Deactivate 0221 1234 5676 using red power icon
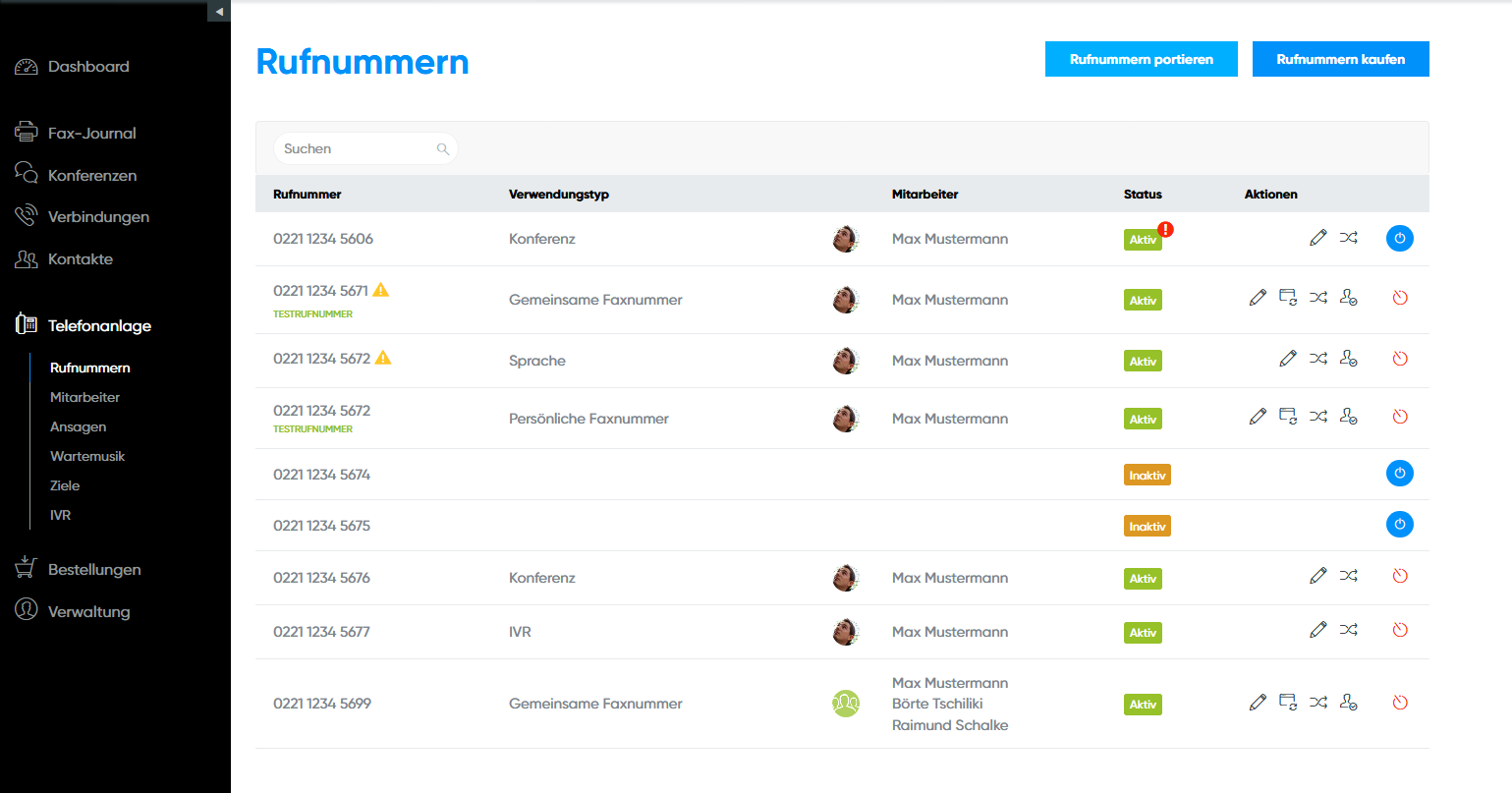 pyautogui.click(x=1400, y=576)
